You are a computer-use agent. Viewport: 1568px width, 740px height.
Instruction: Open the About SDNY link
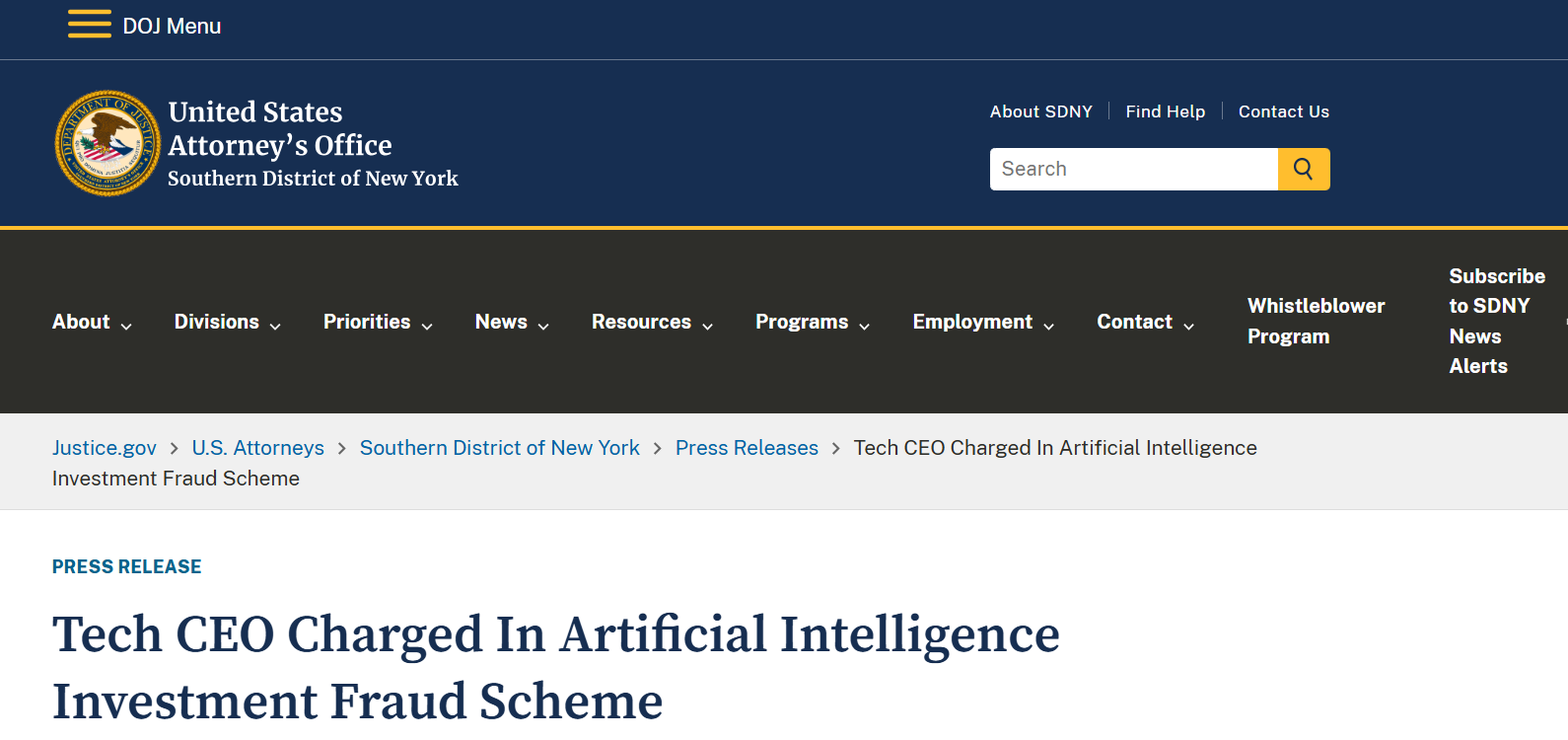(x=1040, y=111)
